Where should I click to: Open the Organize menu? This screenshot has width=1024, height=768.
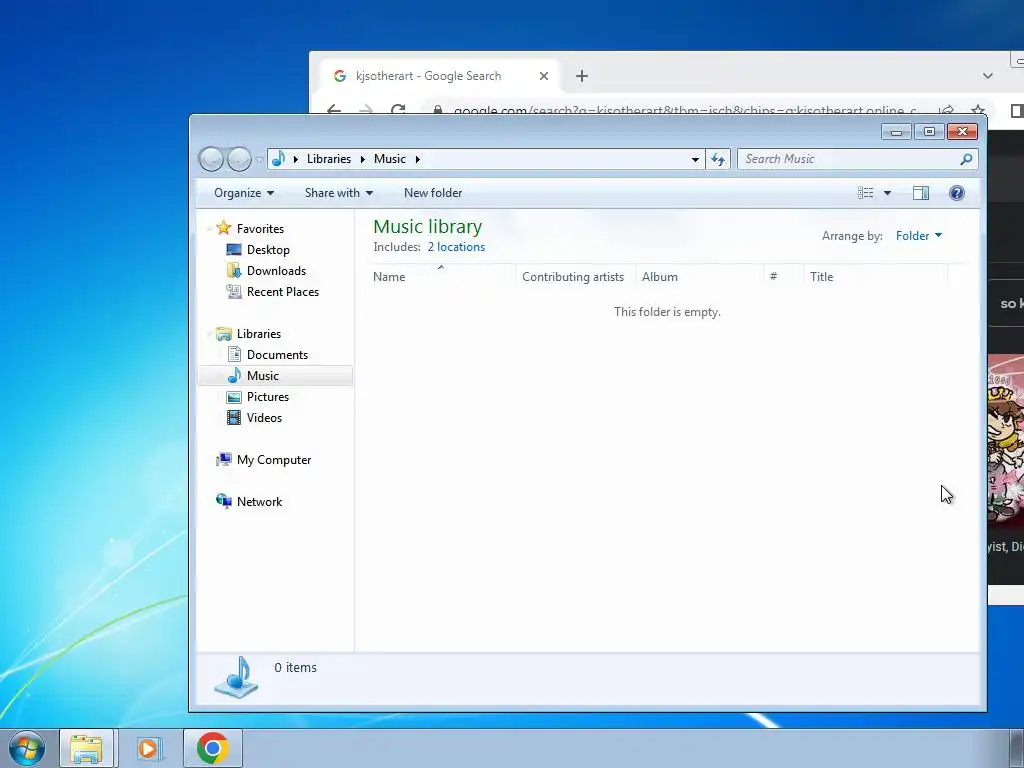click(x=244, y=193)
